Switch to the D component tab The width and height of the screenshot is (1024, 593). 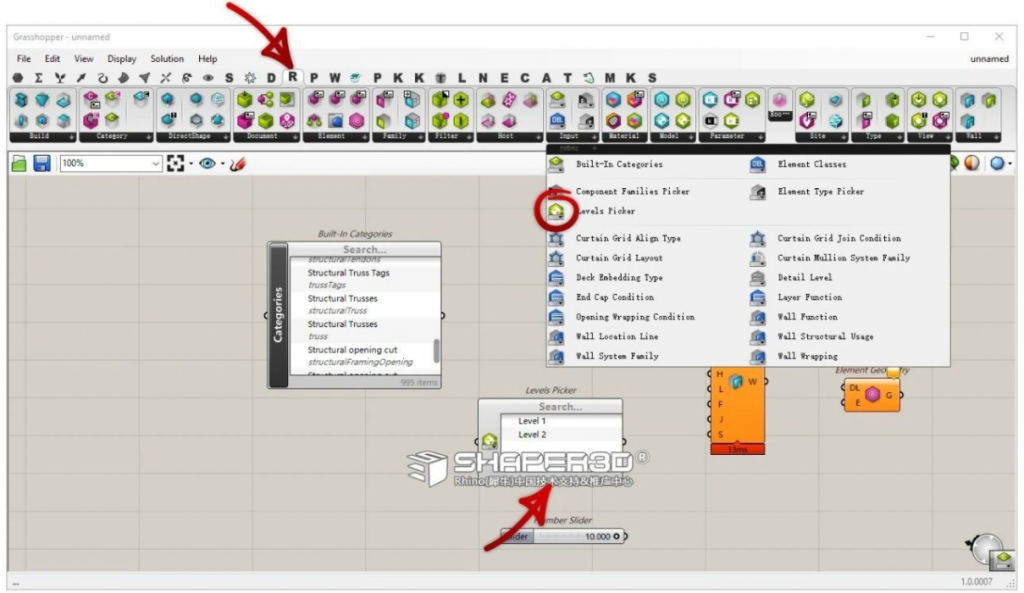click(271, 78)
